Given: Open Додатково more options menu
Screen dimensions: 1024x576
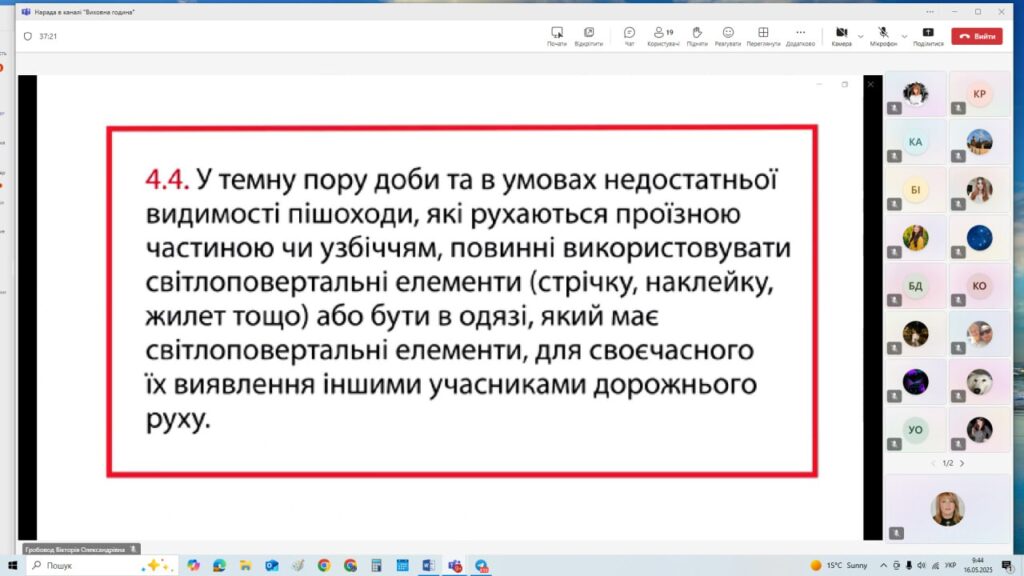Looking at the screenshot, I should point(800,36).
